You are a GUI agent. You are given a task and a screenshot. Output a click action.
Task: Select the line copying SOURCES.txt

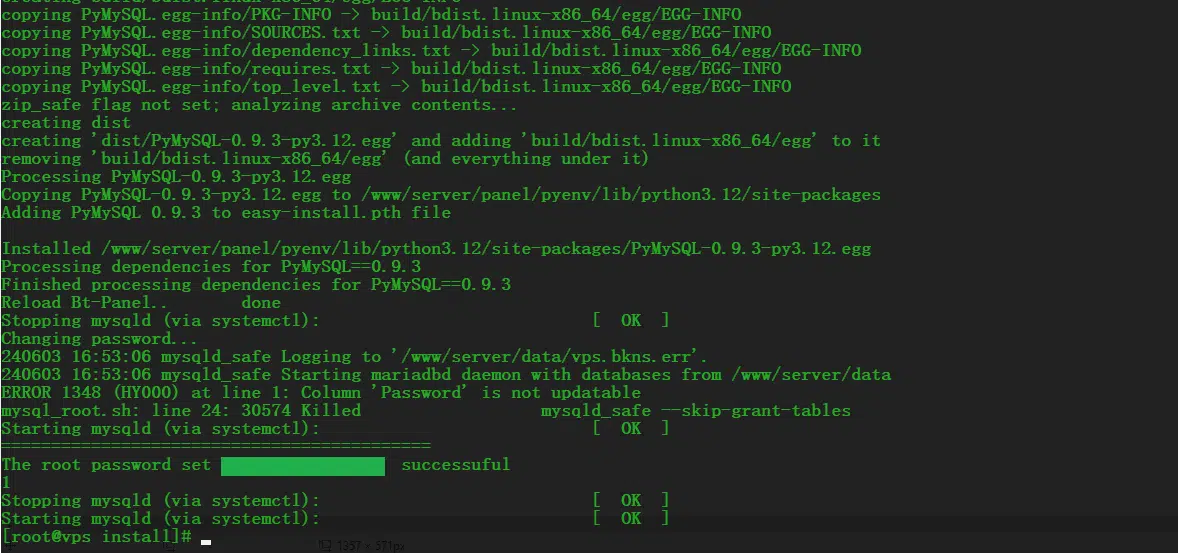386,33
